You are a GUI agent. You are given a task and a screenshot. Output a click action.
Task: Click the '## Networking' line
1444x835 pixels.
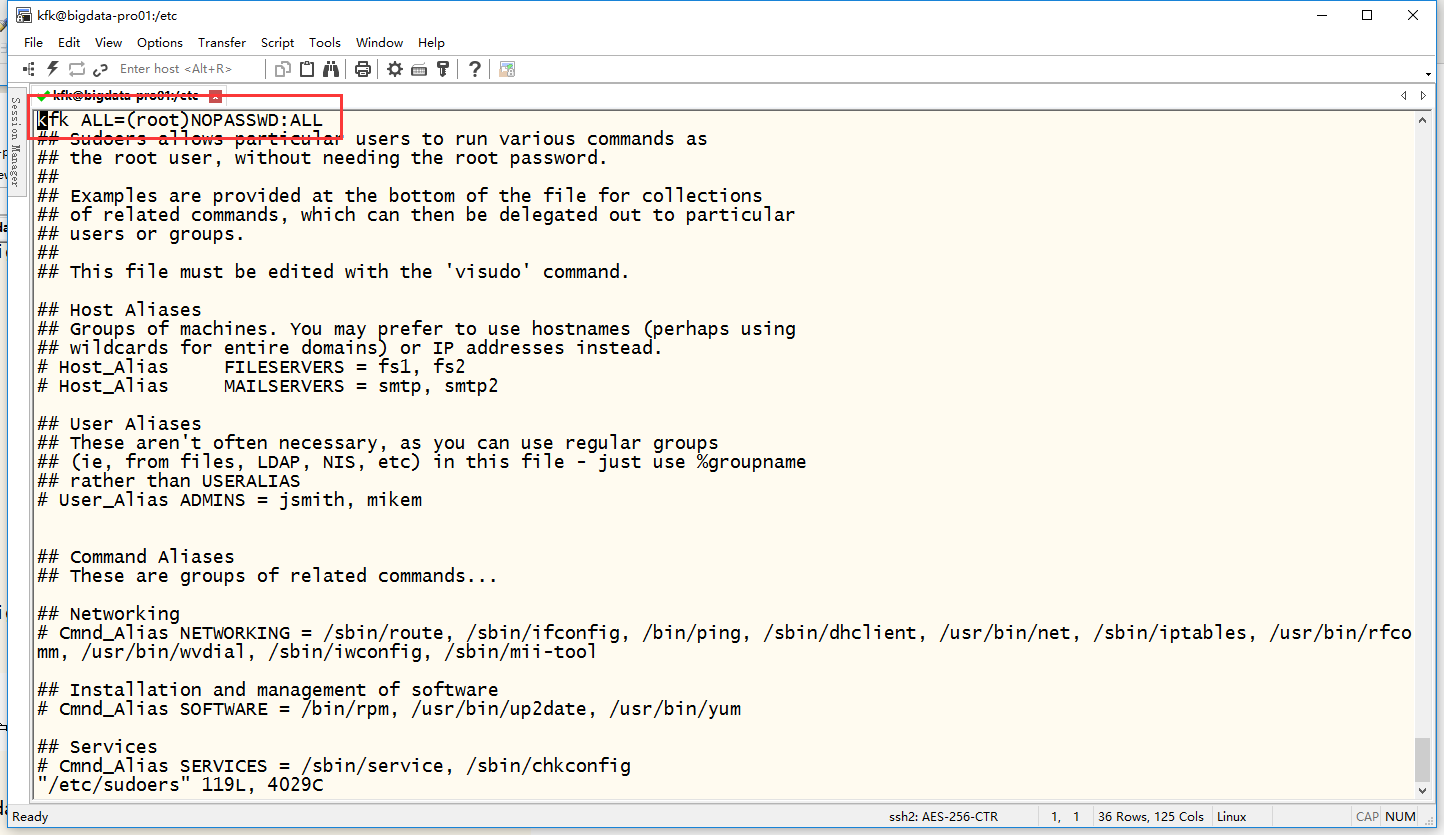[x=108, y=614]
